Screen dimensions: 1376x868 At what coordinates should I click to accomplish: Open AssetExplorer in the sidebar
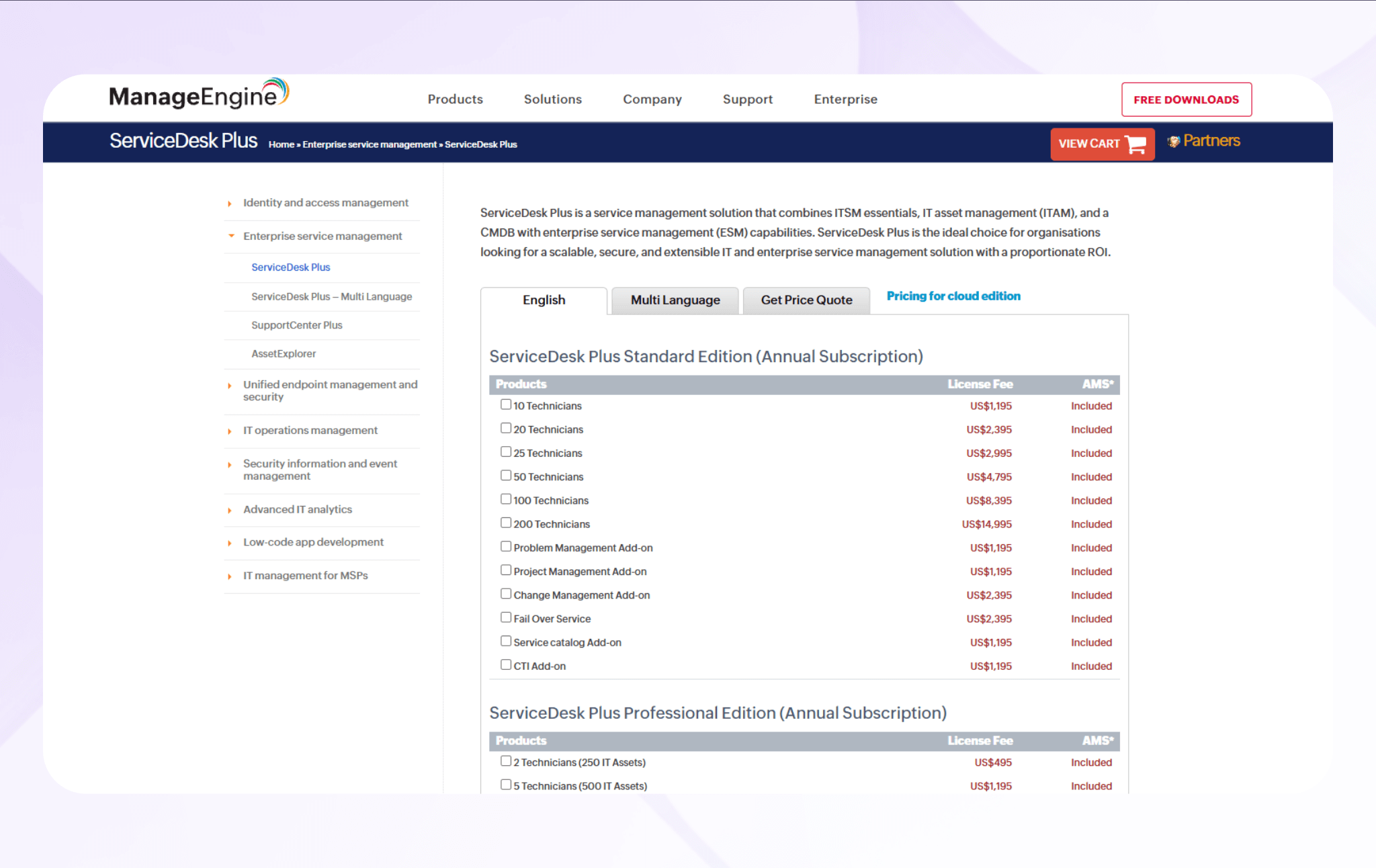point(284,354)
